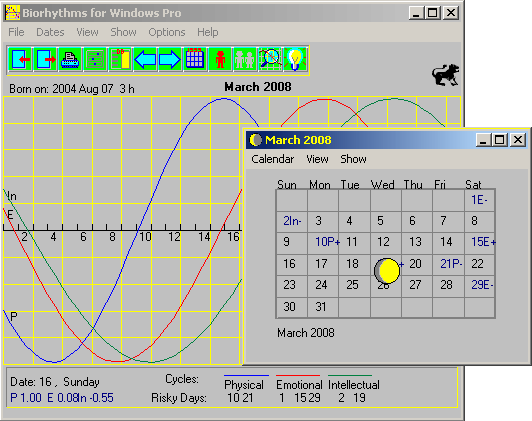This screenshot has height=421, width=532.
Task: Open the Help menu
Action: (208, 32)
